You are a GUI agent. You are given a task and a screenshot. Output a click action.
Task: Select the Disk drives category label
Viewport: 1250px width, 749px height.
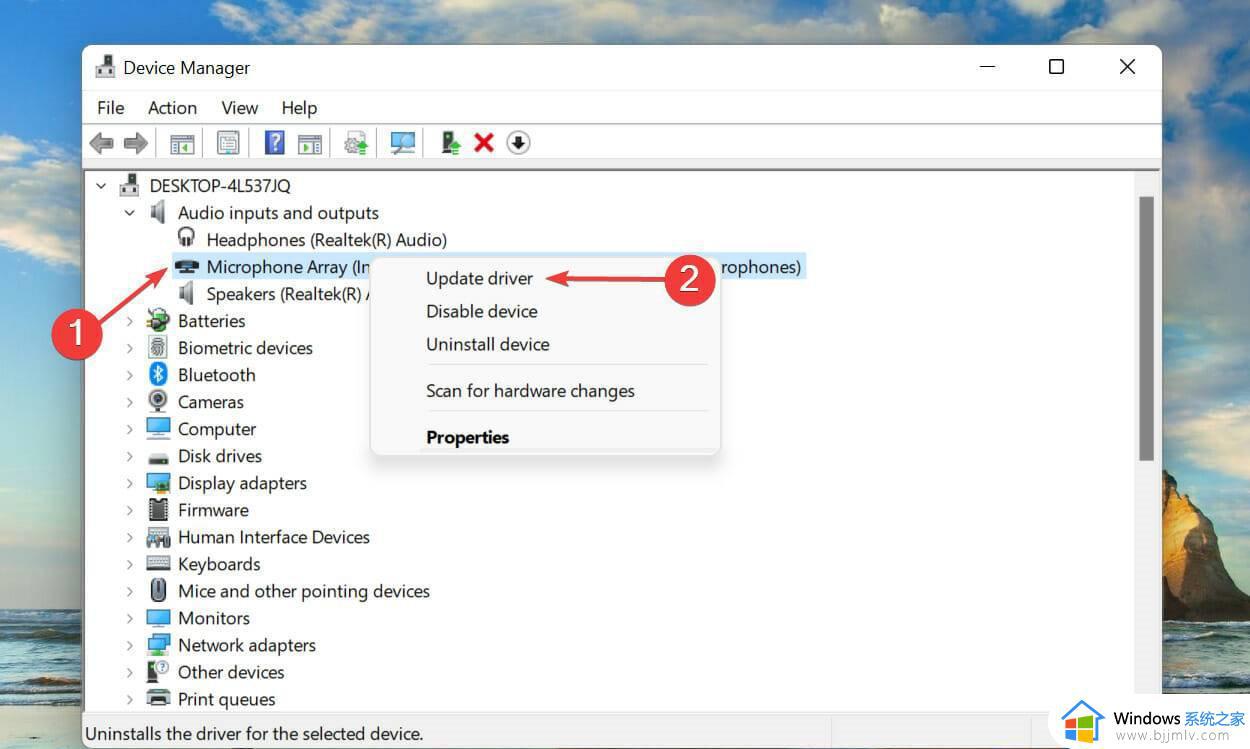219,456
